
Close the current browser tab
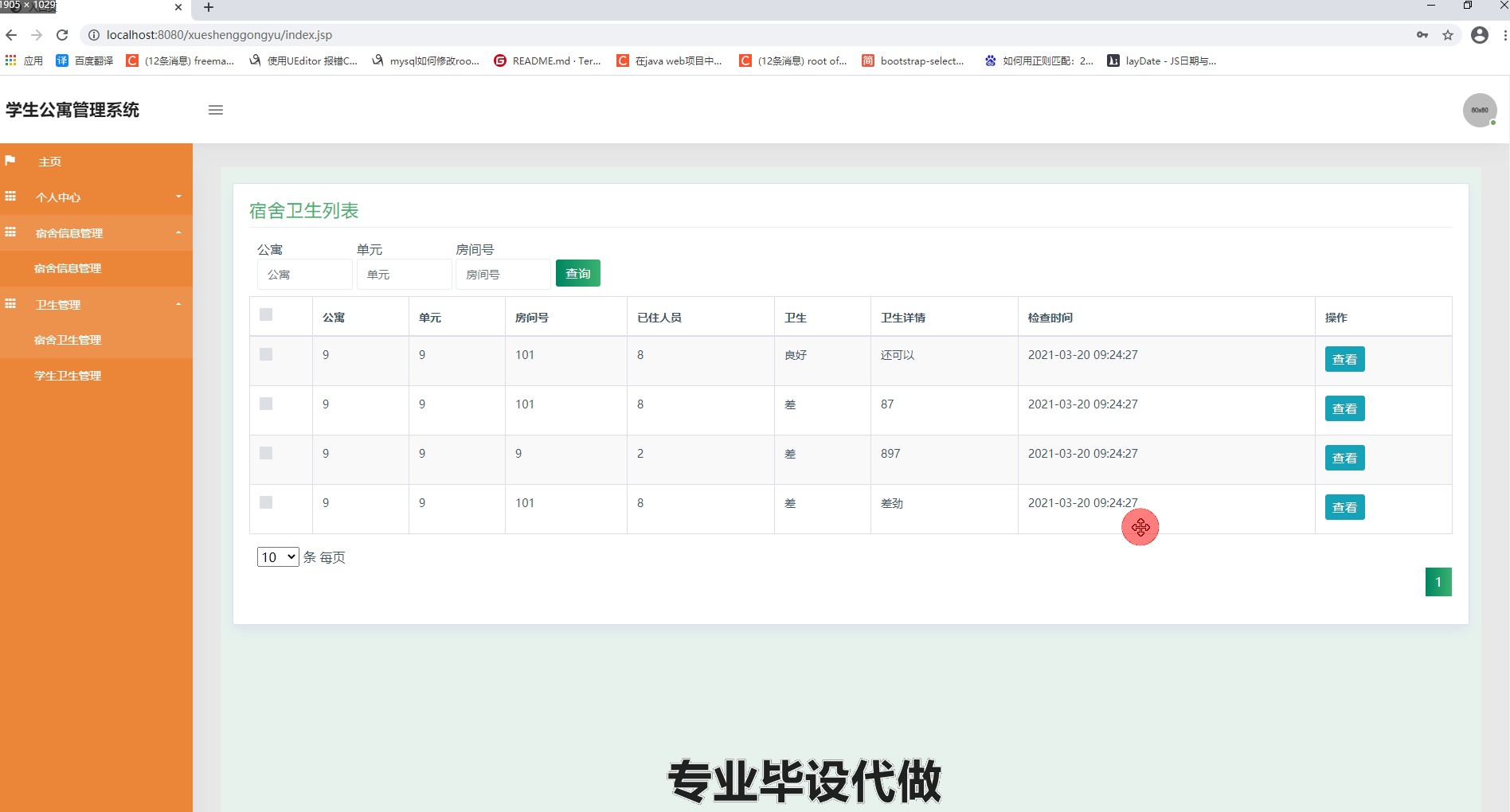(178, 7)
